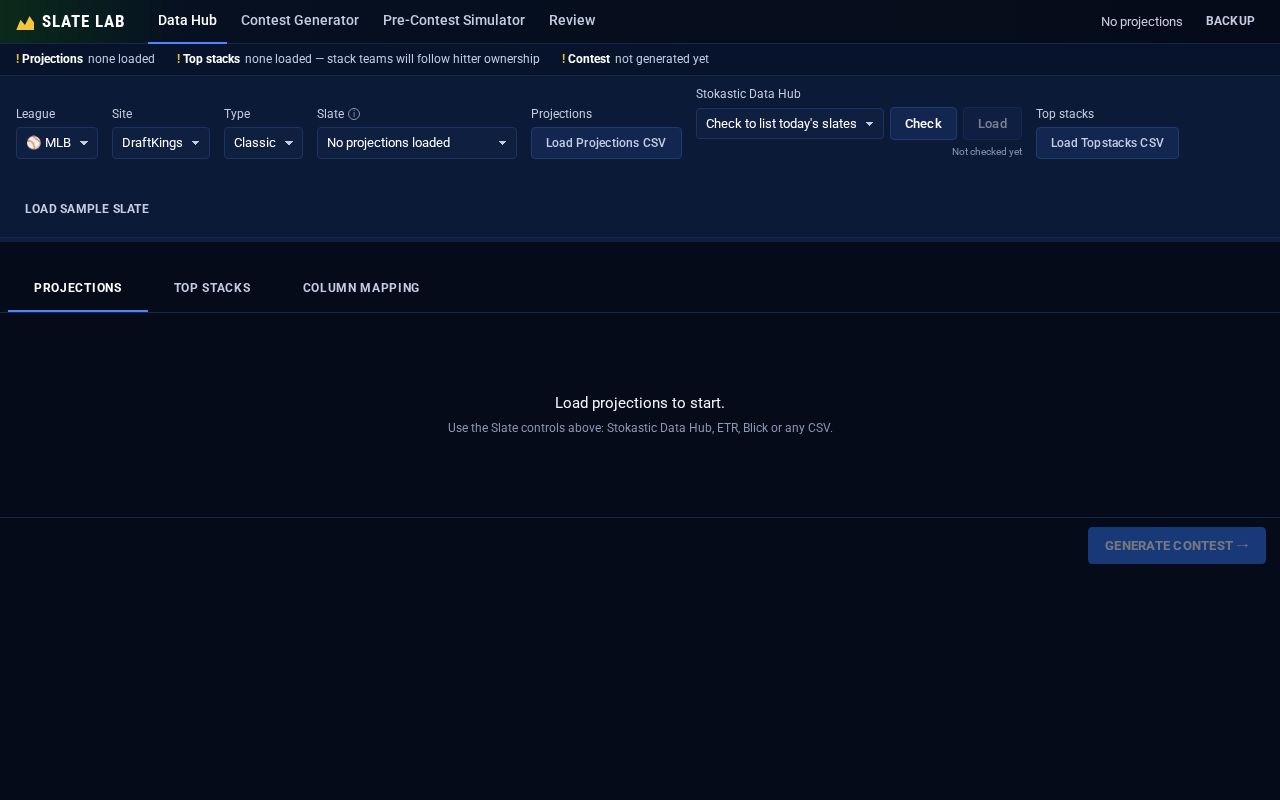Click the 'Stokastic Data Hub' label

pyautogui.click(x=748, y=94)
